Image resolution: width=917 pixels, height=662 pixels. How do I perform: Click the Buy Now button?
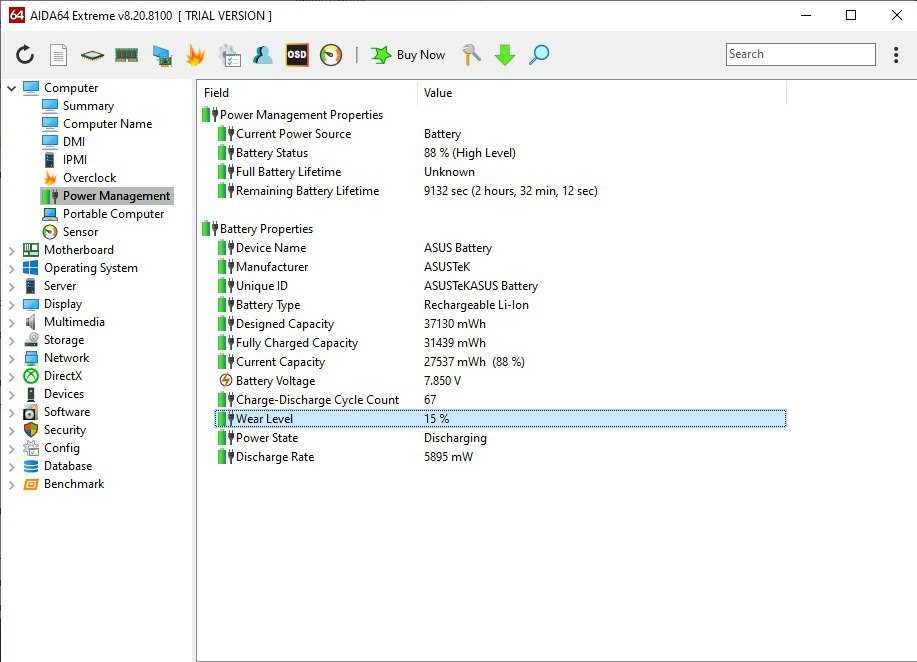(x=408, y=55)
